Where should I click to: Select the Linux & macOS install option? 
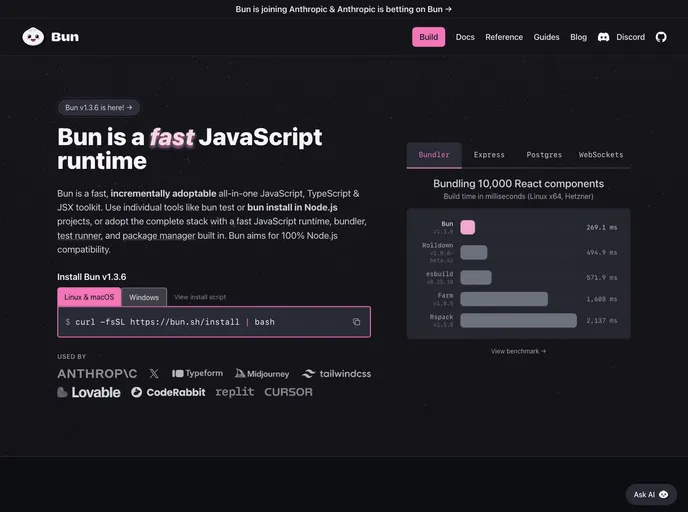click(x=89, y=297)
